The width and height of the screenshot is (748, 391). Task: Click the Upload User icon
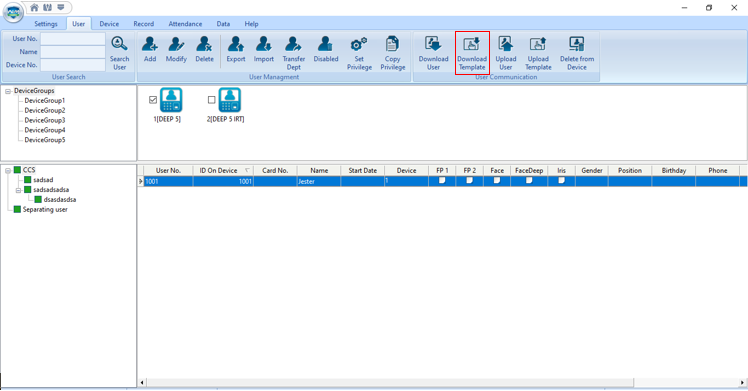[x=506, y=44]
